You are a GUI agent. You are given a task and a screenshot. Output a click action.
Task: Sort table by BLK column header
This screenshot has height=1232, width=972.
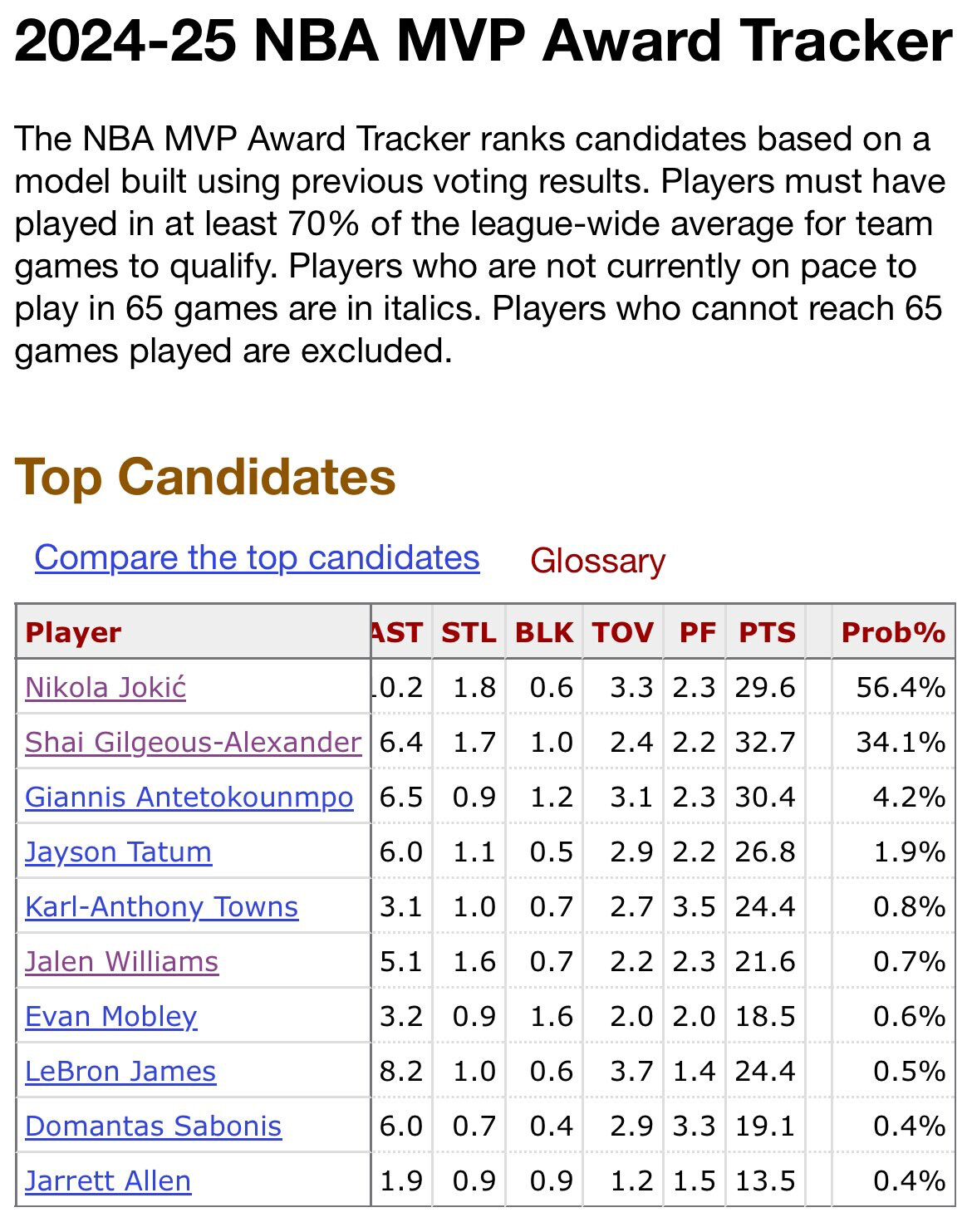[x=544, y=632]
